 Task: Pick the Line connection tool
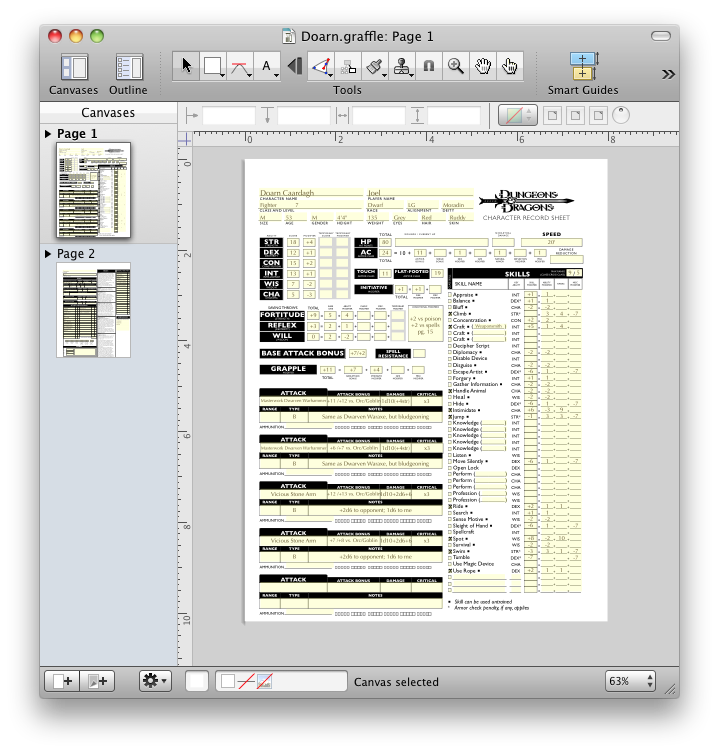(240, 66)
